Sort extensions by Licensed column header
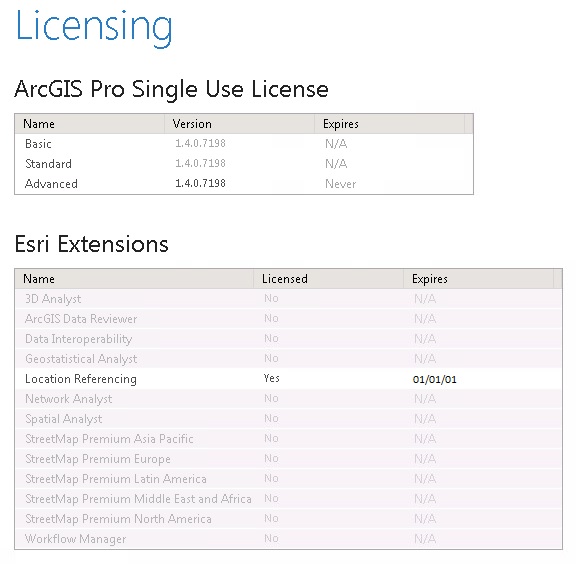This screenshot has height=567, width=587. pyautogui.click(x=328, y=279)
